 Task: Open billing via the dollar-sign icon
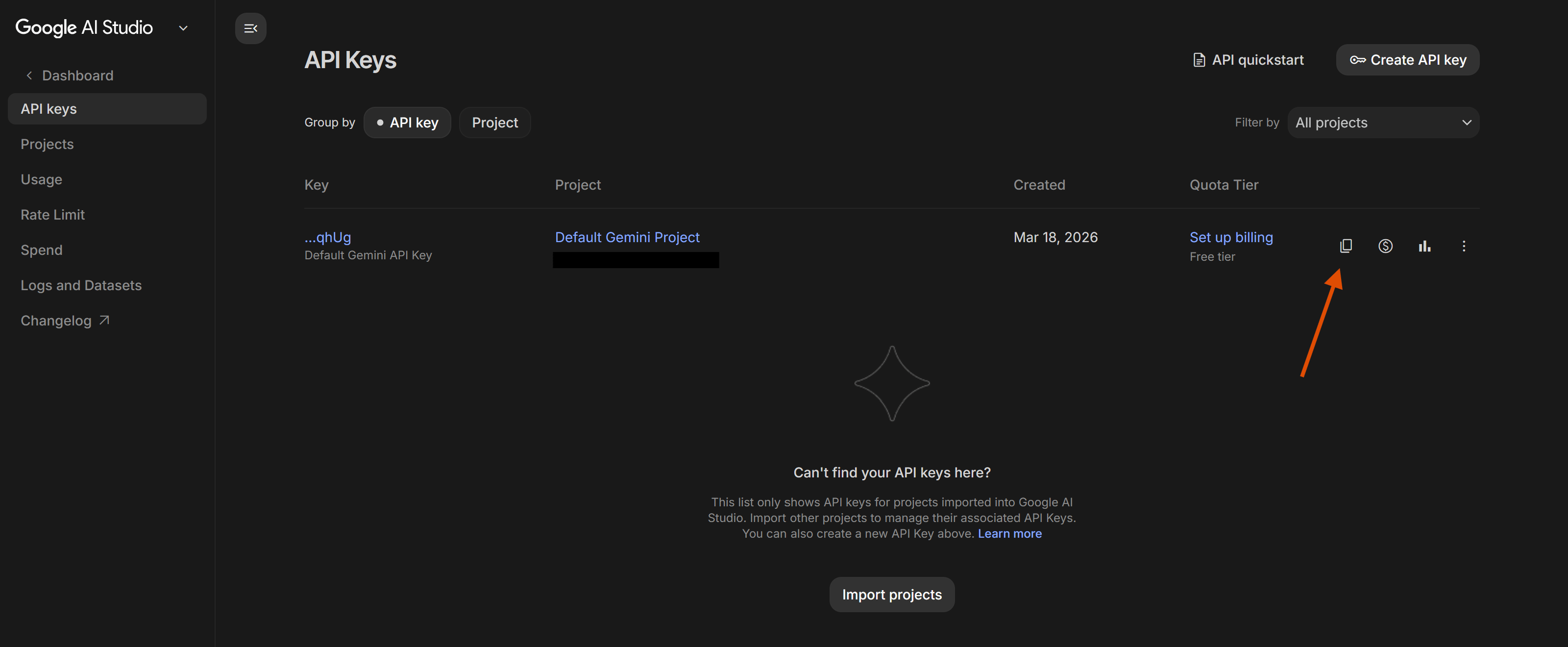1385,246
